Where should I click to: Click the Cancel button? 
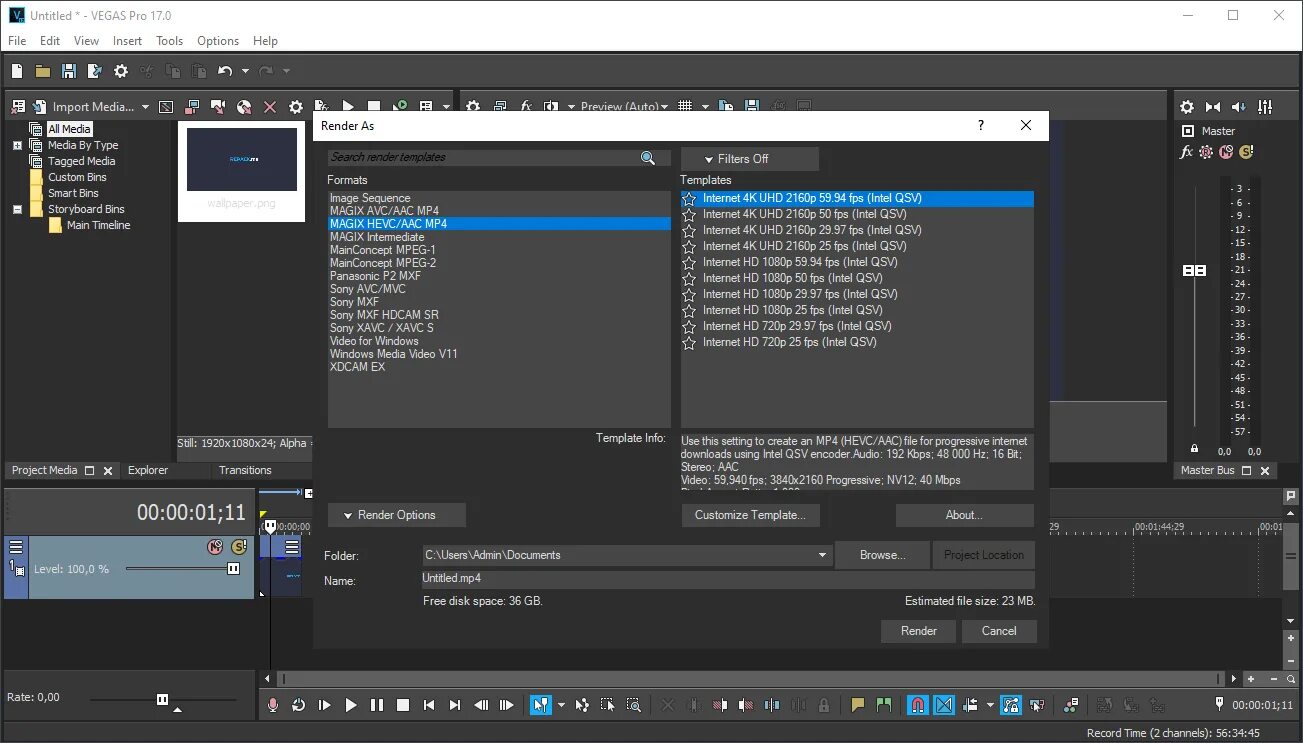coord(999,631)
